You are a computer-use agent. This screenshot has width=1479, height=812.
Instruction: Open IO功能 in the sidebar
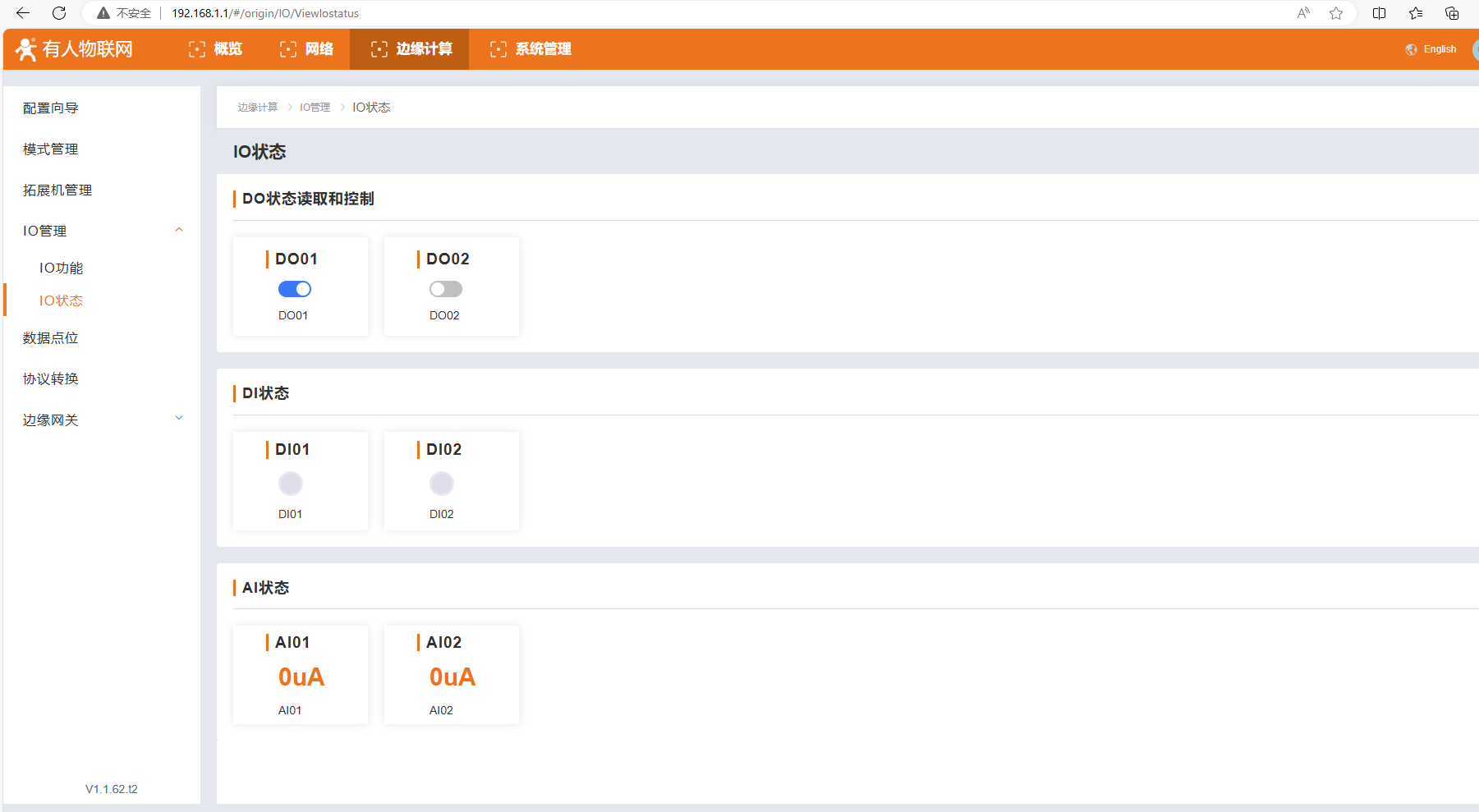62,268
